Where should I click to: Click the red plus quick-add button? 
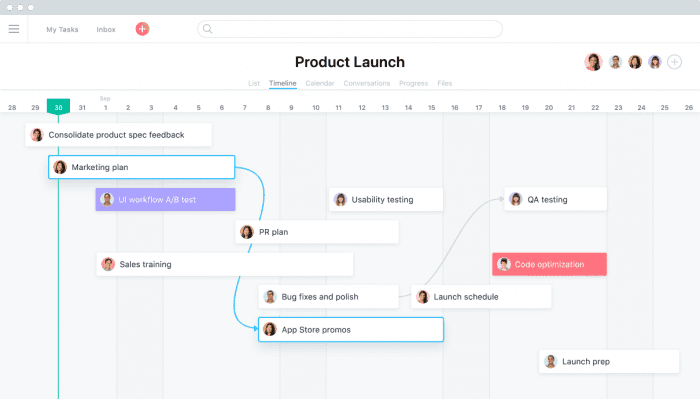click(x=142, y=29)
